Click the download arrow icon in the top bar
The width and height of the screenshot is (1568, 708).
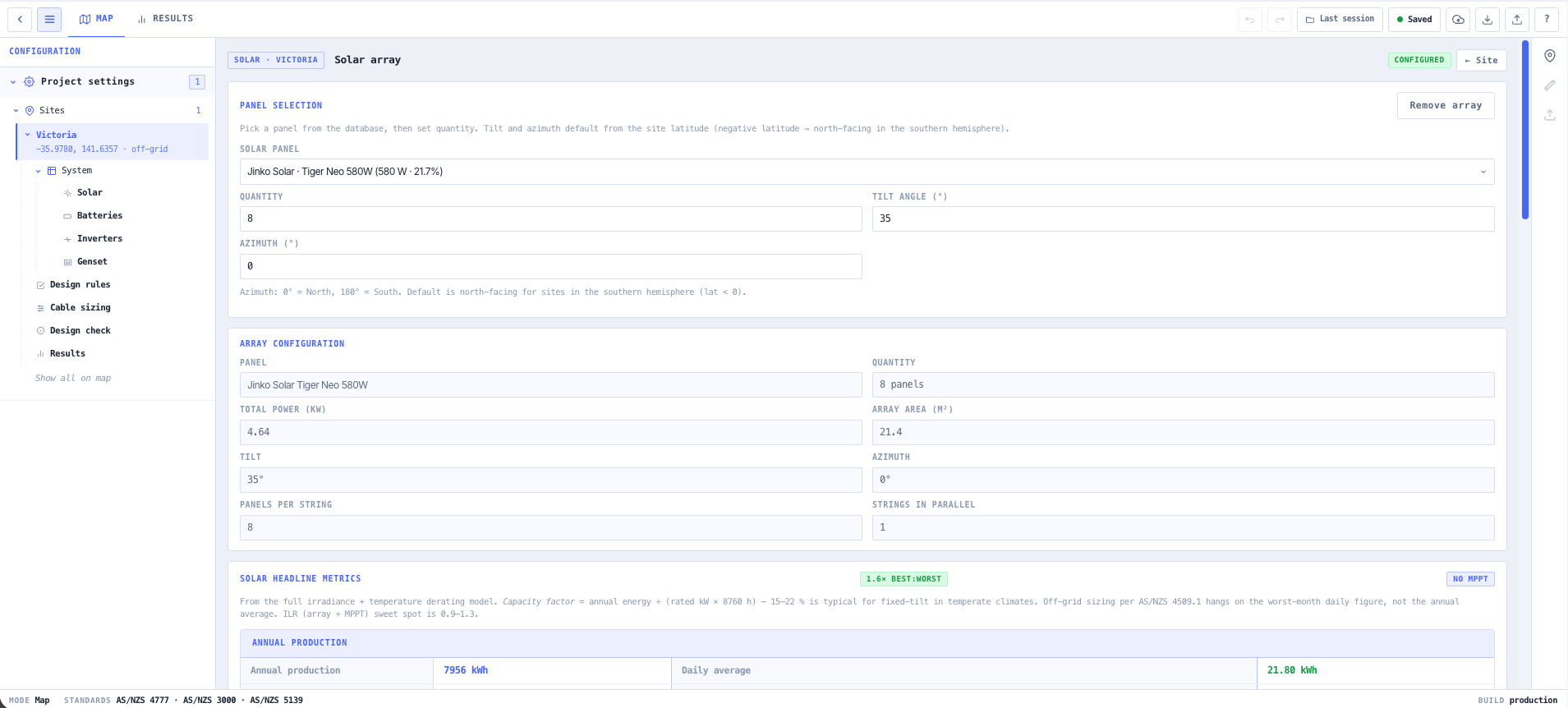(x=1488, y=19)
